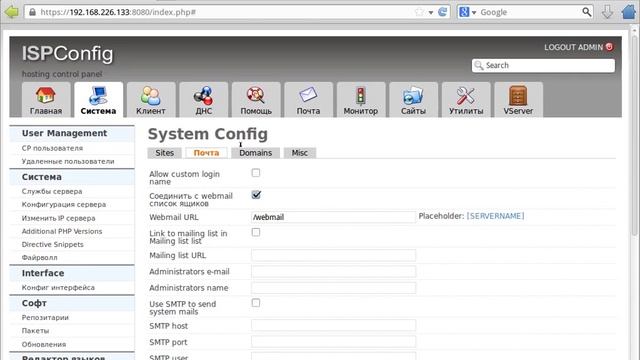The width and height of the screenshot is (640, 360).
Task: Open the Утилиты tools module
Action: (x=466, y=100)
